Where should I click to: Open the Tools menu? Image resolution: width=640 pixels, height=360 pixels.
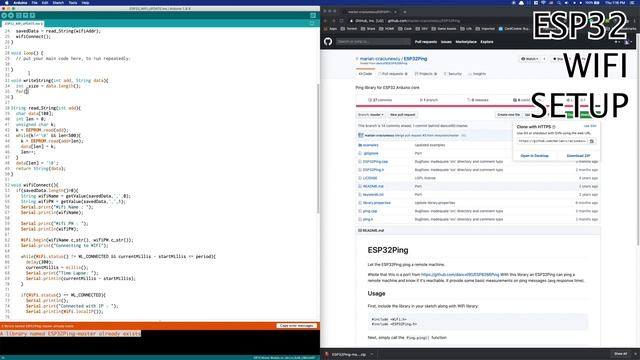point(73,2)
